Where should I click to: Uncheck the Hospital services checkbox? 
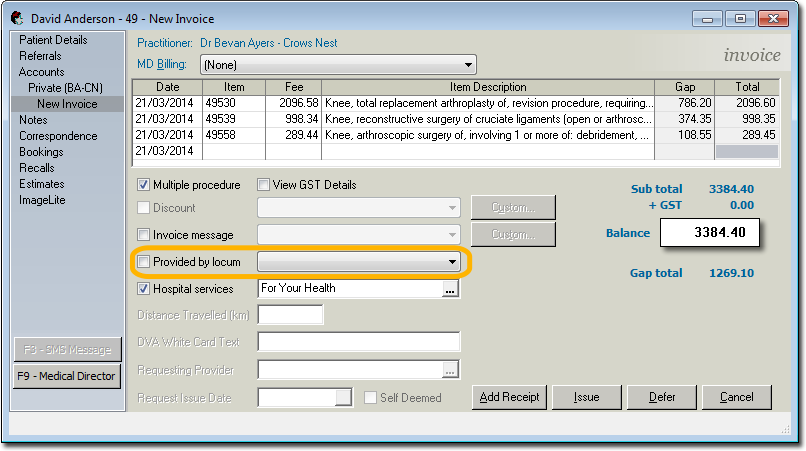coord(144,289)
